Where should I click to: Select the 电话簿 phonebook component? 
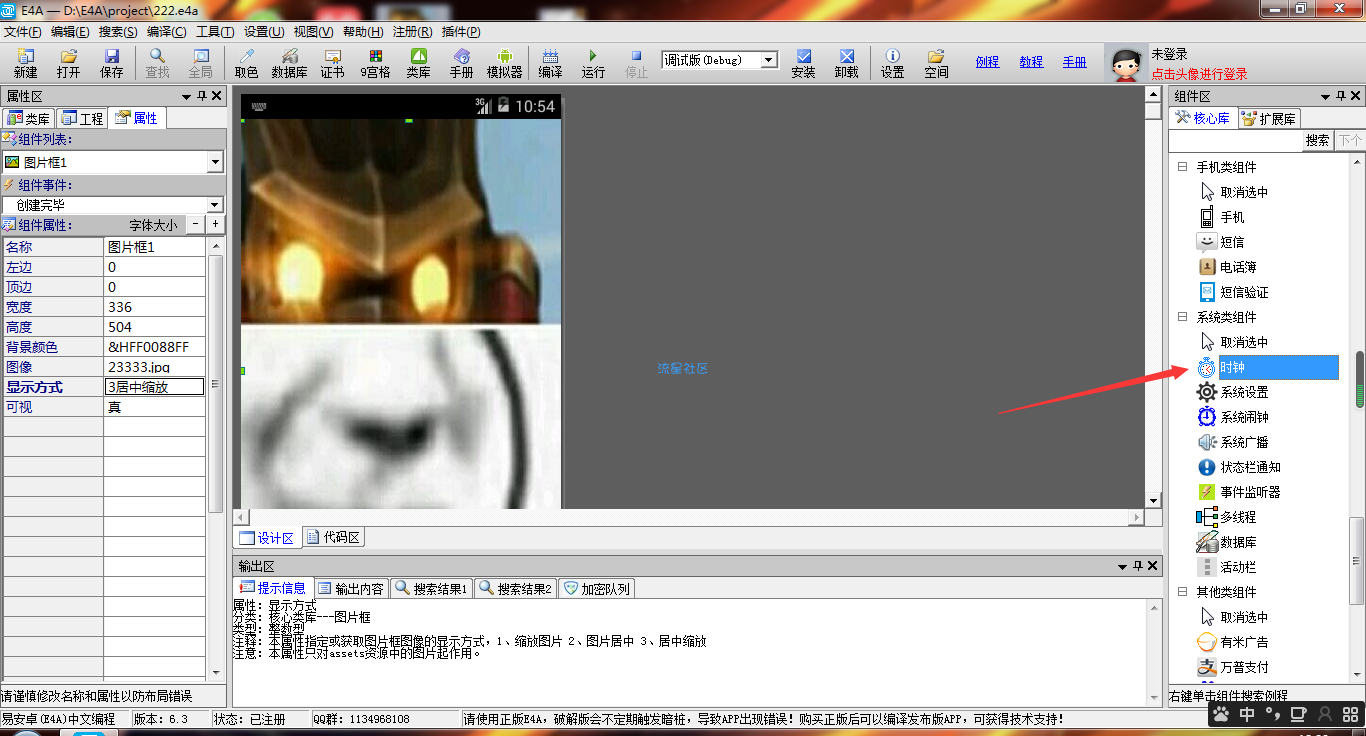coord(1227,267)
